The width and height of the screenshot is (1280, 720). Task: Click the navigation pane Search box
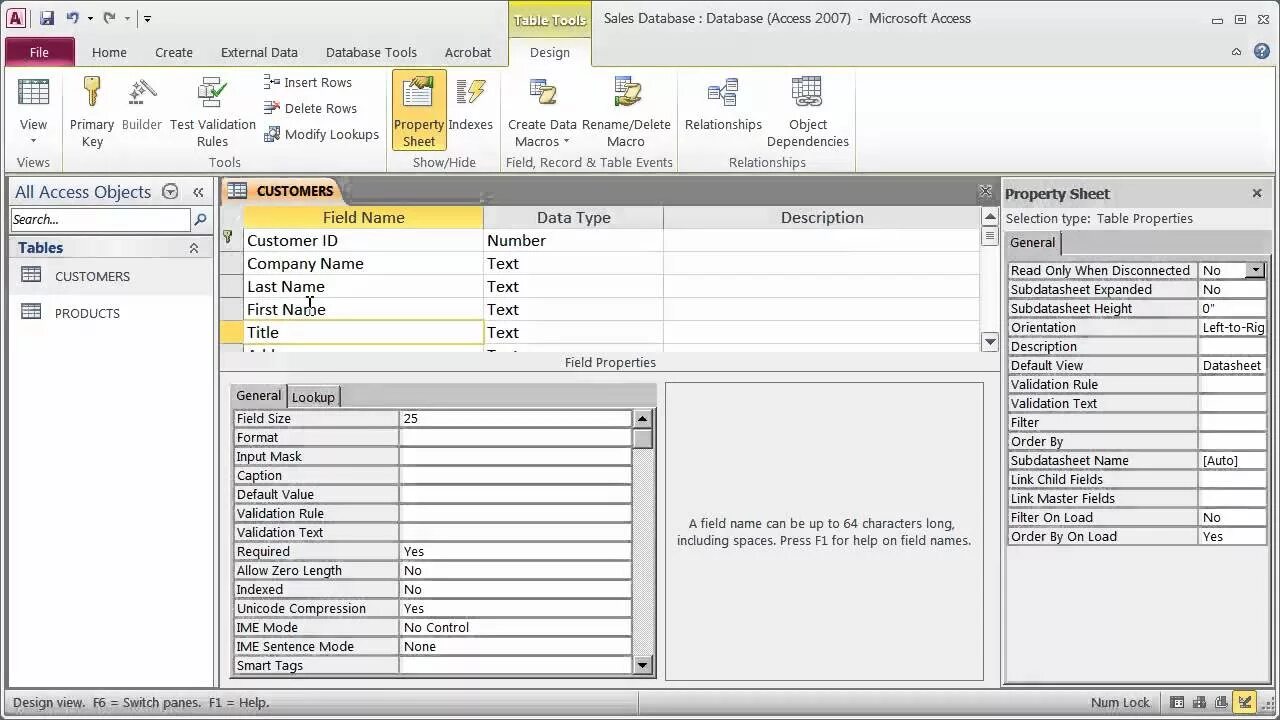(x=100, y=219)
